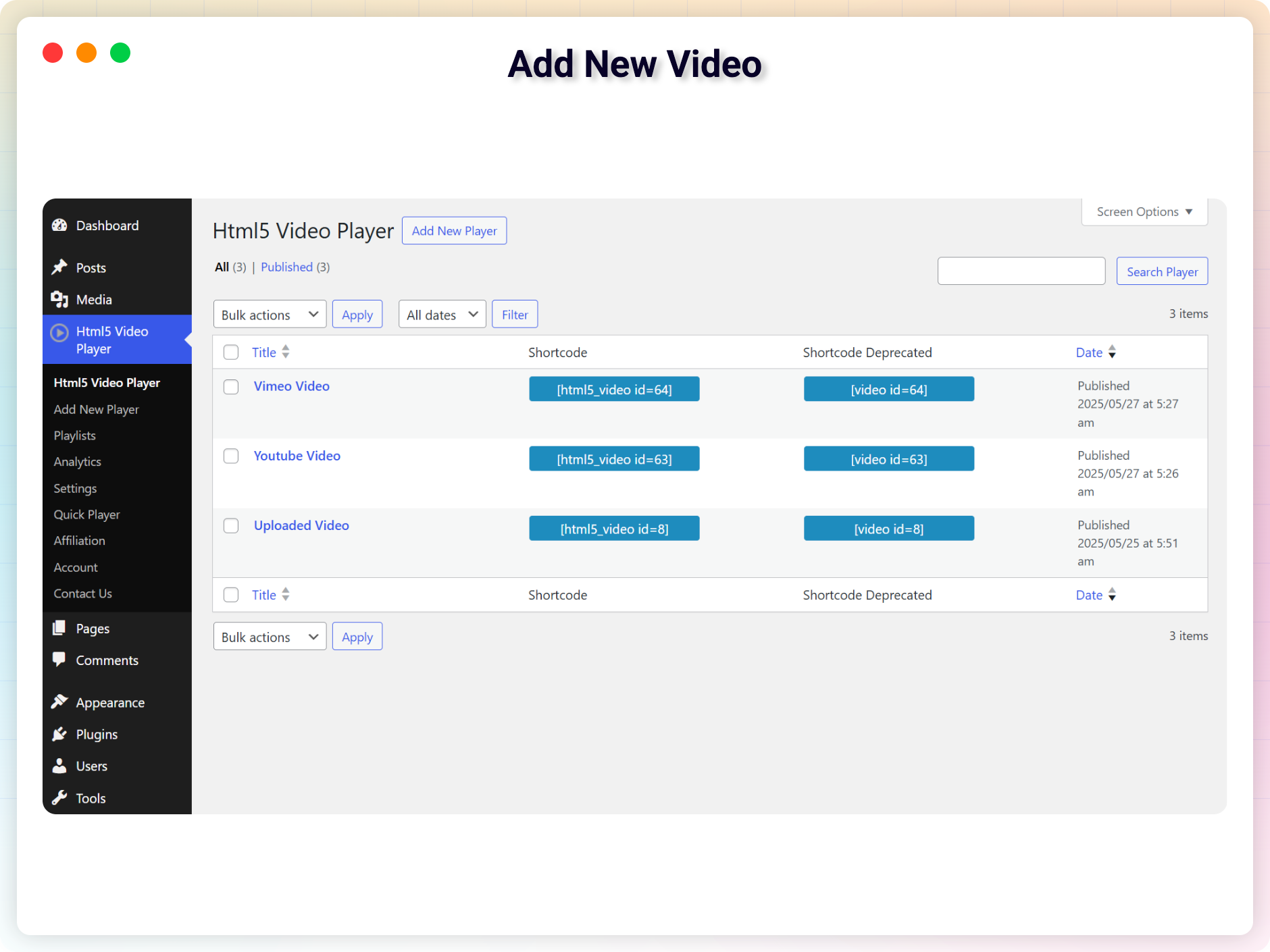Copy deprecated shortcode [video id=64]
This screenshot has height=952, width=1270.
(x=889, y=390)
